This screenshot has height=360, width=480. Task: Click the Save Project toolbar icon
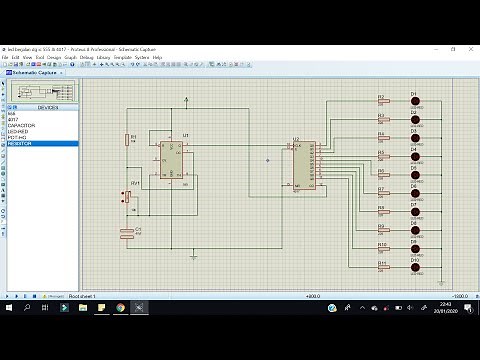(16, 64)
